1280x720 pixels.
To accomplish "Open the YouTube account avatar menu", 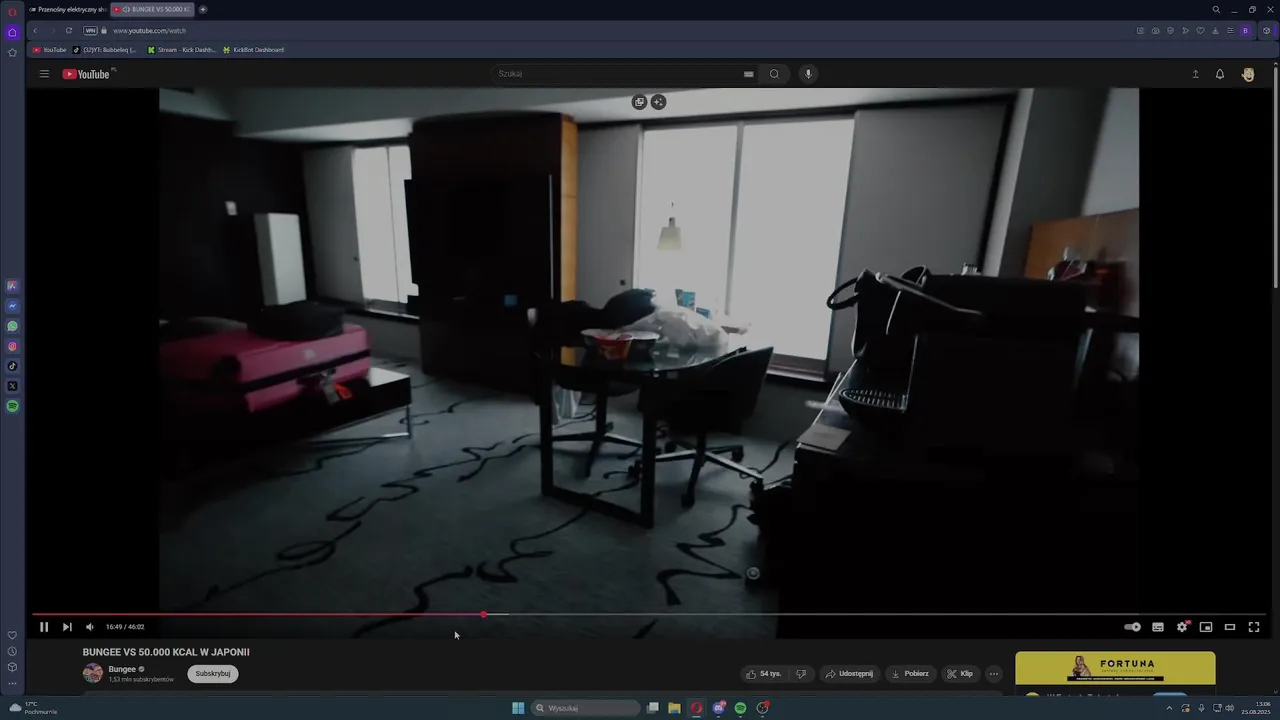I will 1248,74.
